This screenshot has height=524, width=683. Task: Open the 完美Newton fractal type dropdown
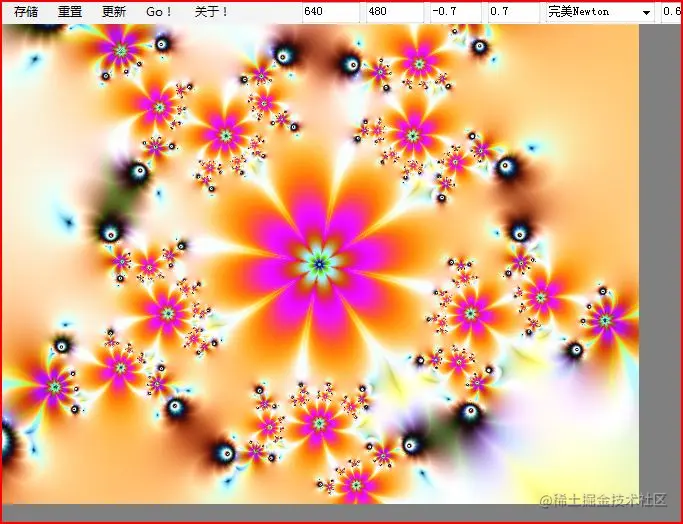coord(600,12)
